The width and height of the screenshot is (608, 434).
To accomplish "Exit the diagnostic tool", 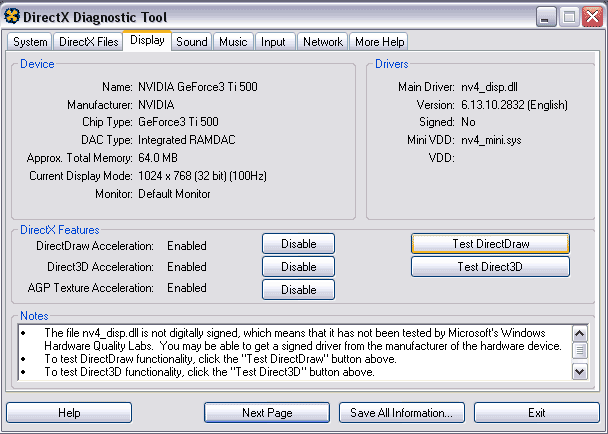I will [x=537, y=413].
